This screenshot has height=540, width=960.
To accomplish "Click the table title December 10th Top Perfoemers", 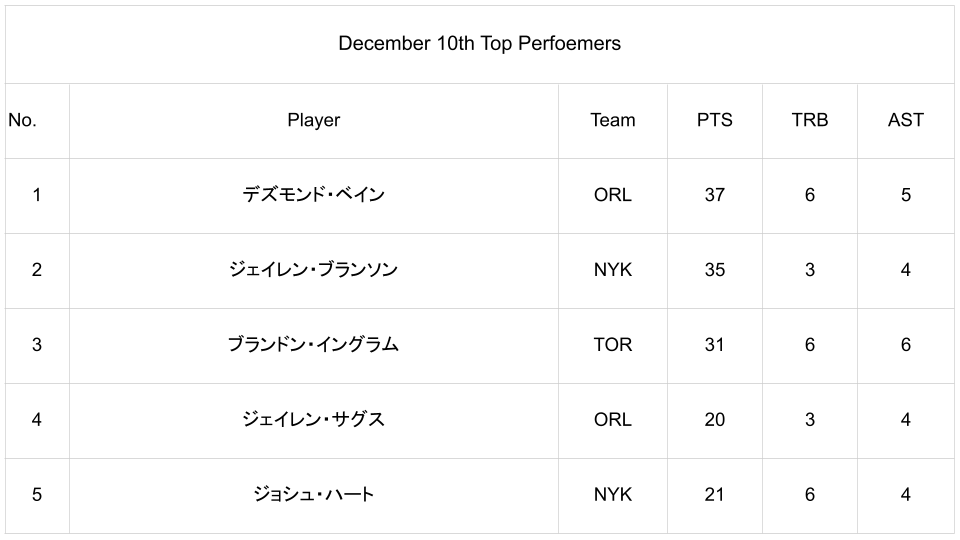I will (x=479, y=44).
